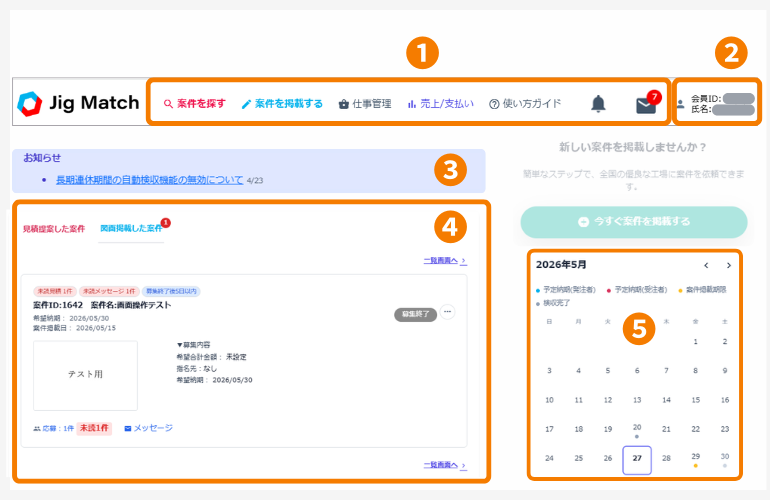Open 案件ID:1642 画面操作テスト title

coord(102,305)
